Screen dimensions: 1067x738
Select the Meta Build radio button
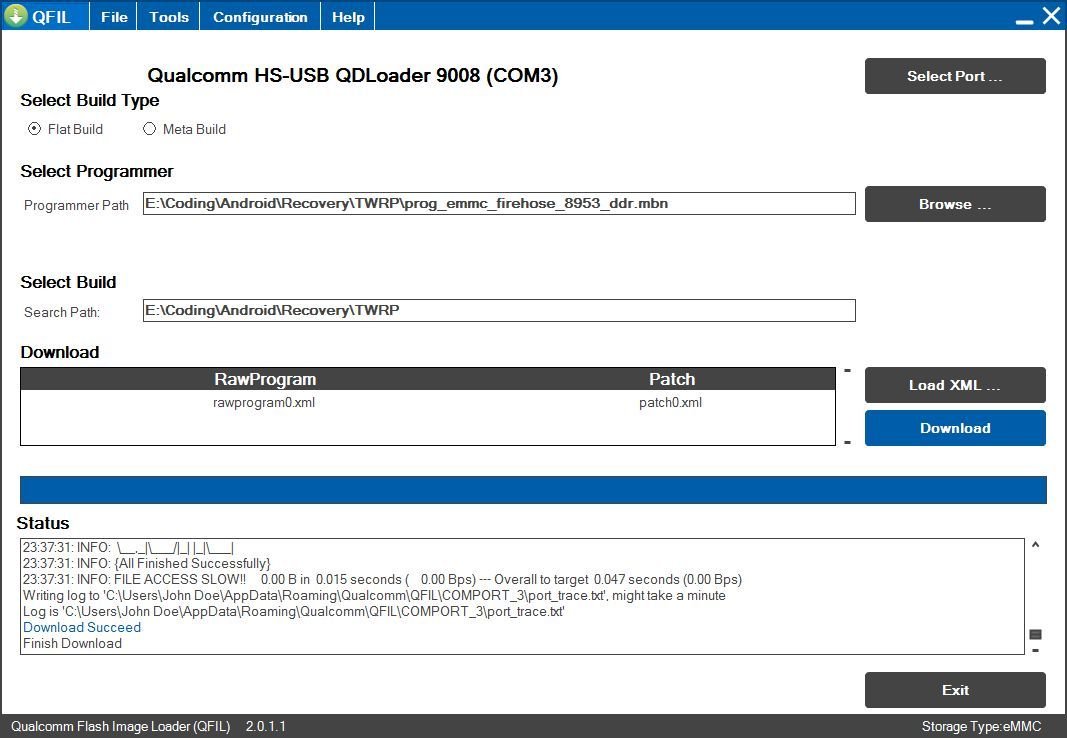click(x=149, y=129)
